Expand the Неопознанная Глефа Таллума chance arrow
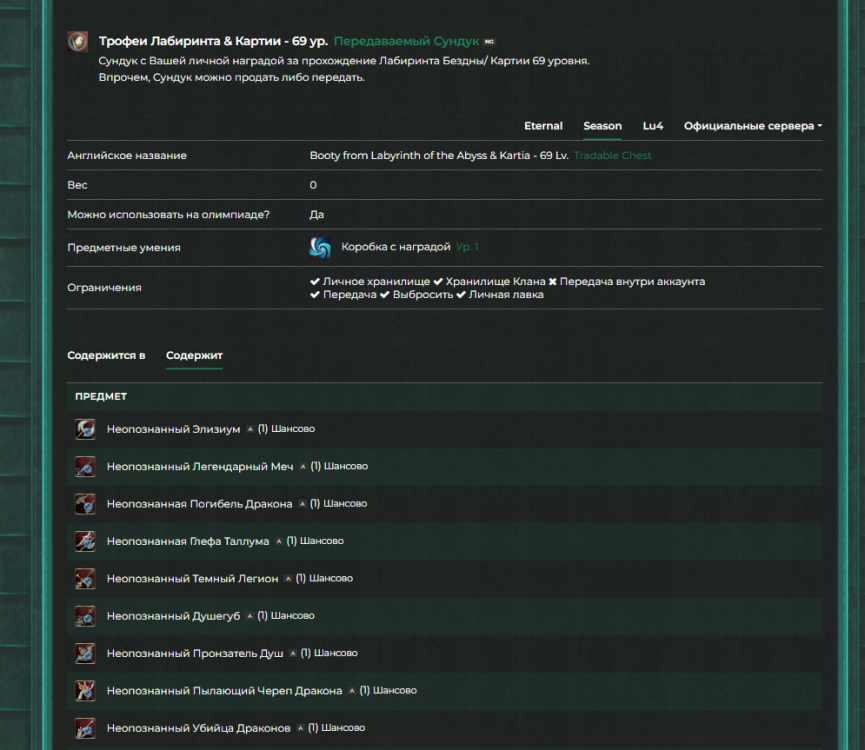 [281, 540]
